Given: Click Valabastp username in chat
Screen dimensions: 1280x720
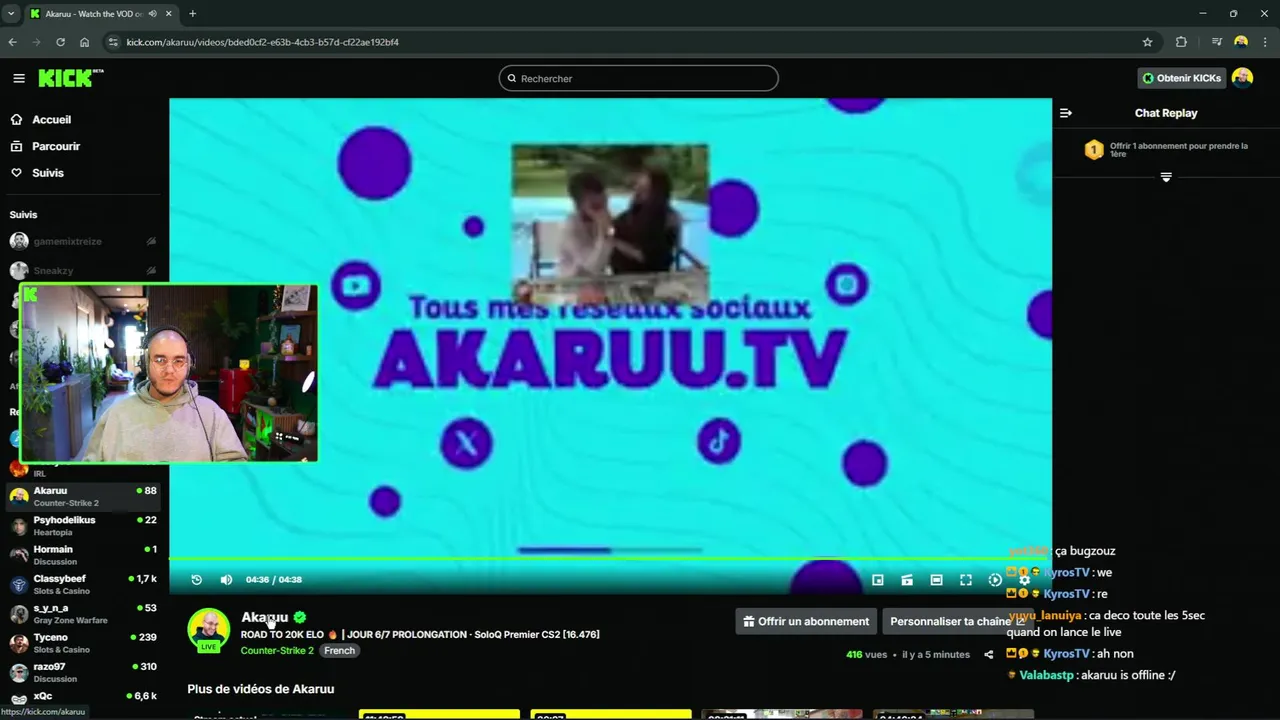Looking at the screenshot, I should coord(1046,675).
